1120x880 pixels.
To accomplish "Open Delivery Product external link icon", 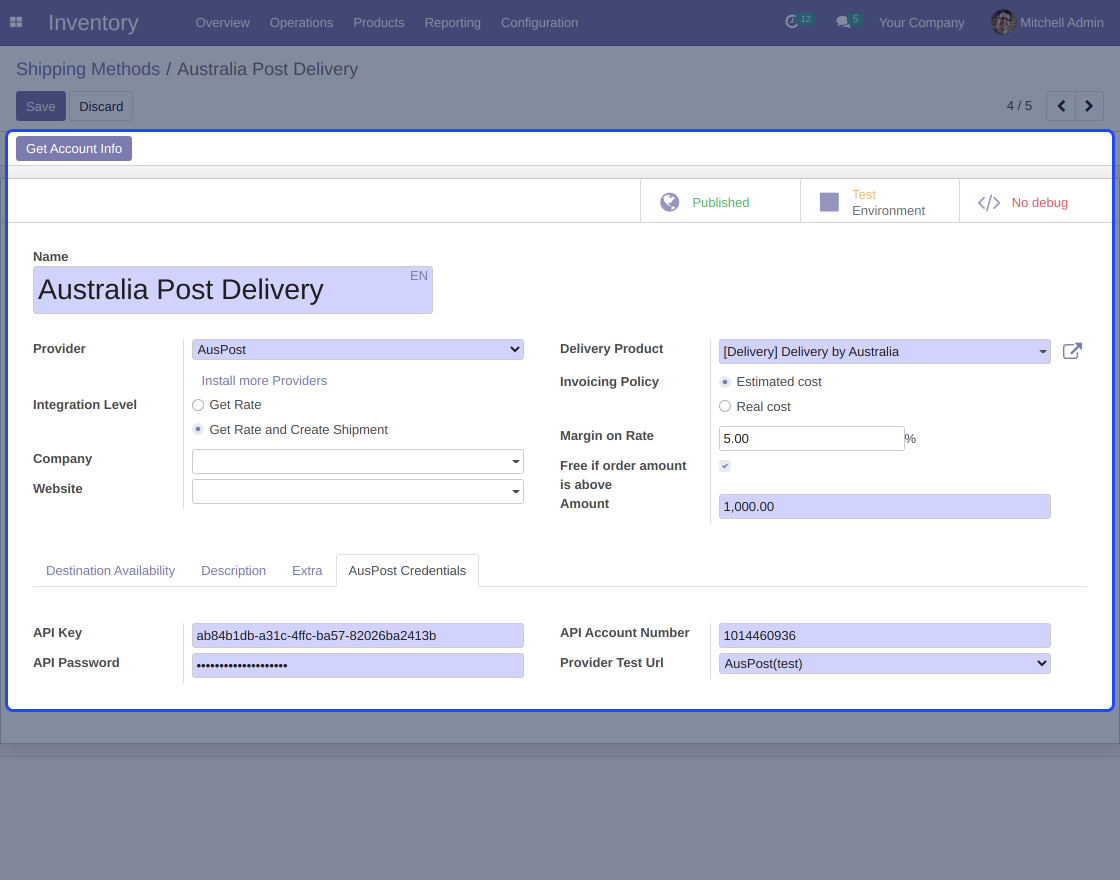I will 1072,351.
